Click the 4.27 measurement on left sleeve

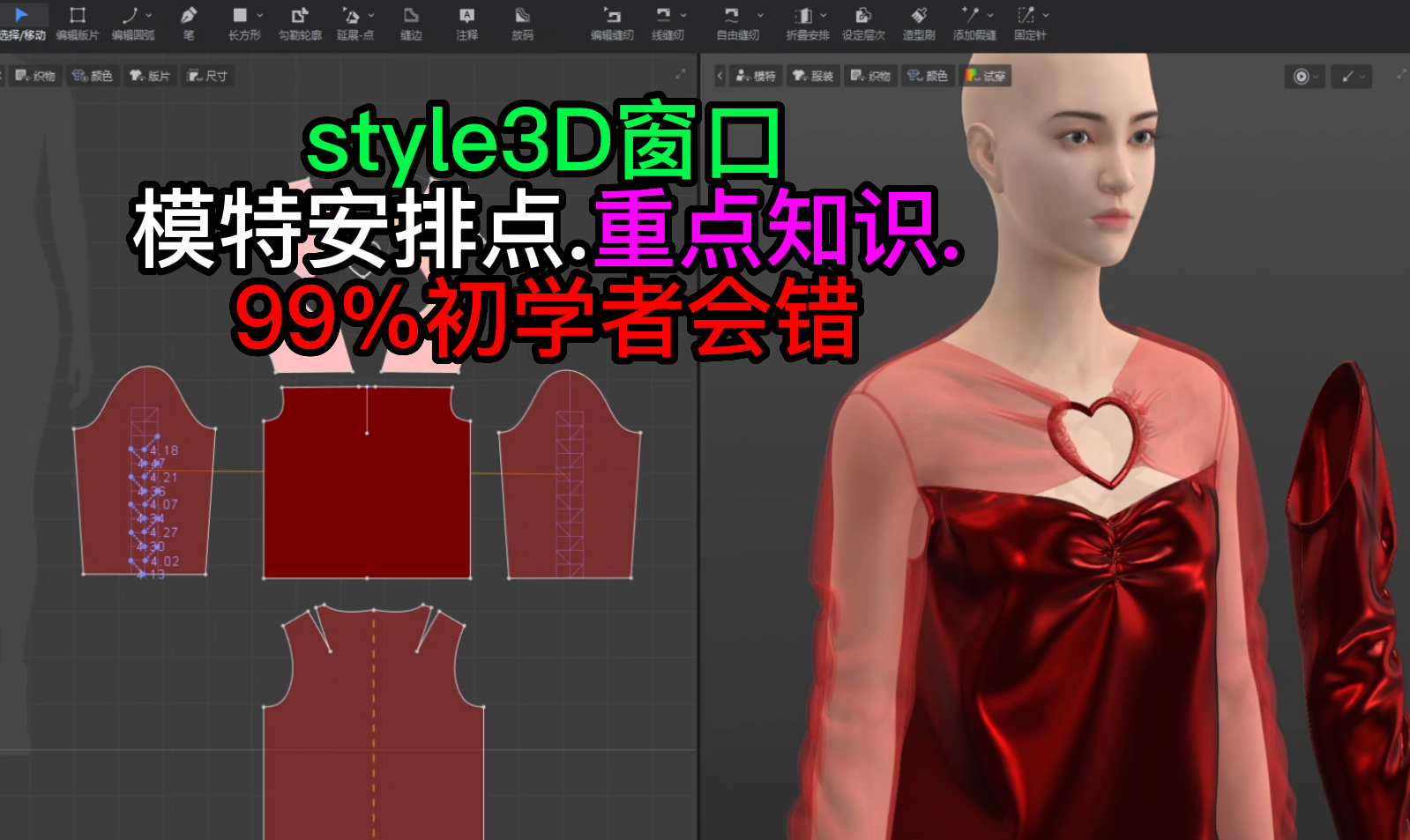coord(164,532)
